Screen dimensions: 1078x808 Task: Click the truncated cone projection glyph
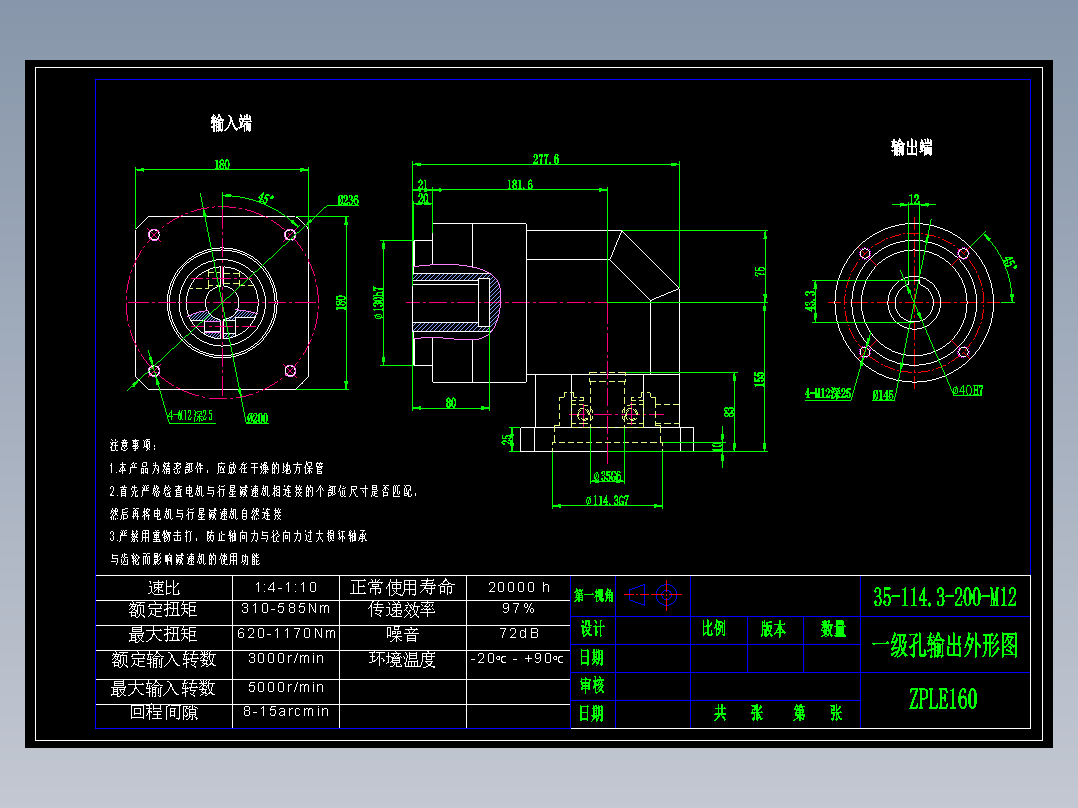[x=637, y=595]
